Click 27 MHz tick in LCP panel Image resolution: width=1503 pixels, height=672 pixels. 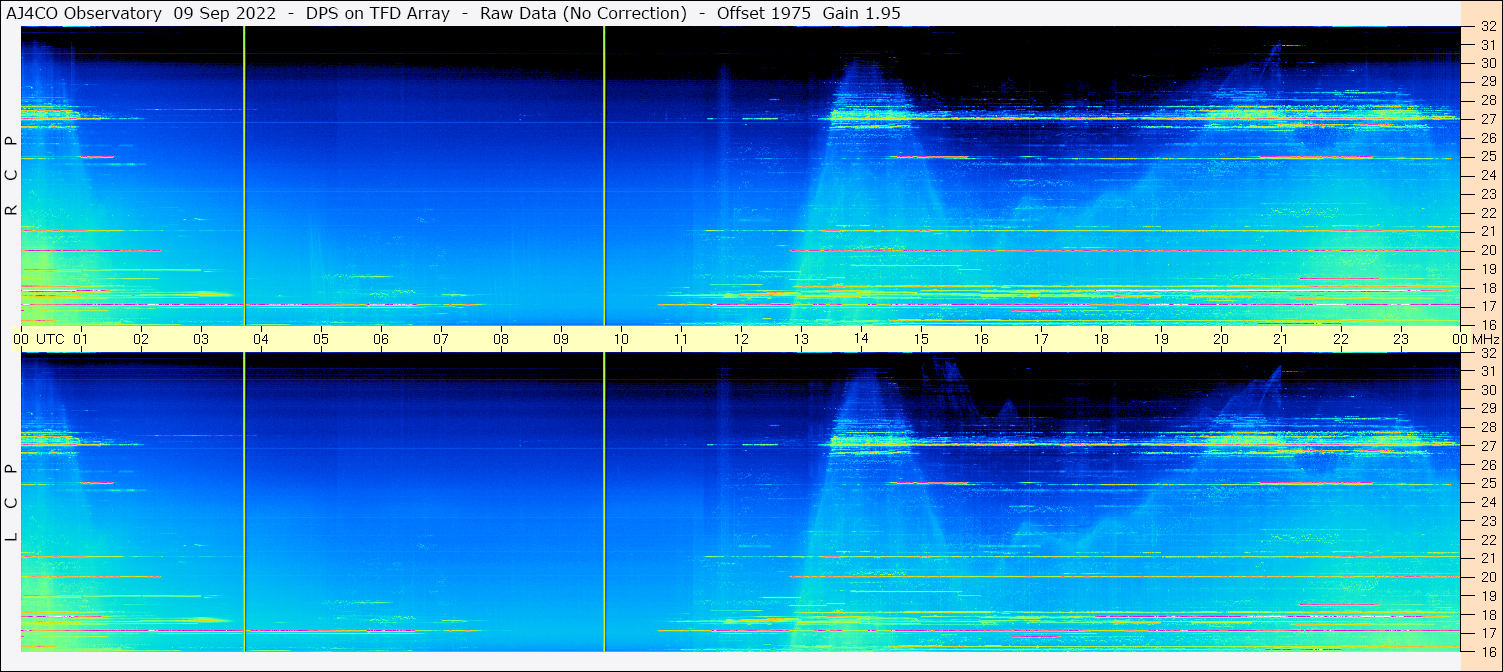[x=1488, y=446]
